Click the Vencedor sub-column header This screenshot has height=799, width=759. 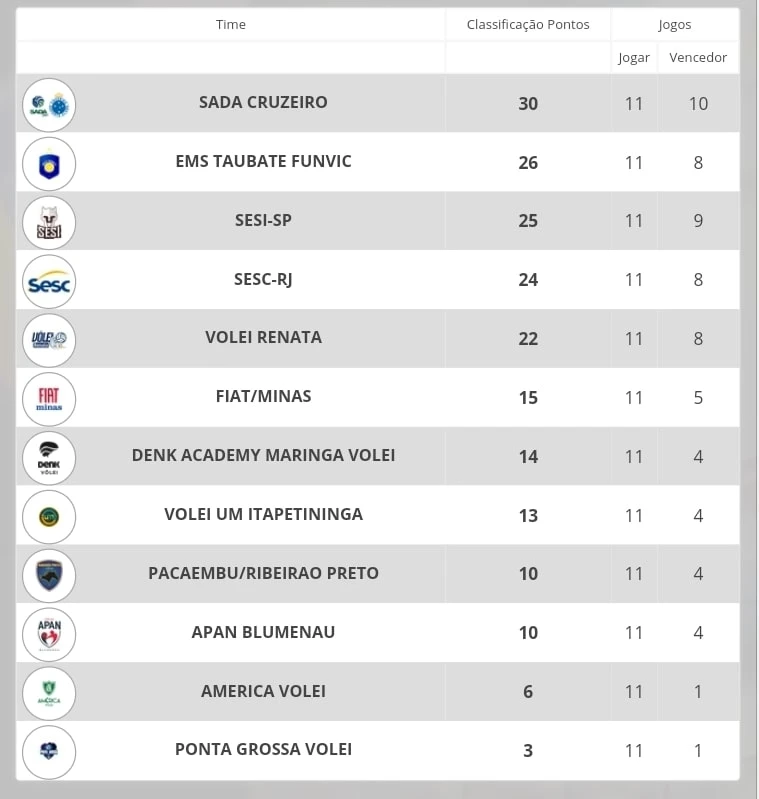click(x=698, y=57)
